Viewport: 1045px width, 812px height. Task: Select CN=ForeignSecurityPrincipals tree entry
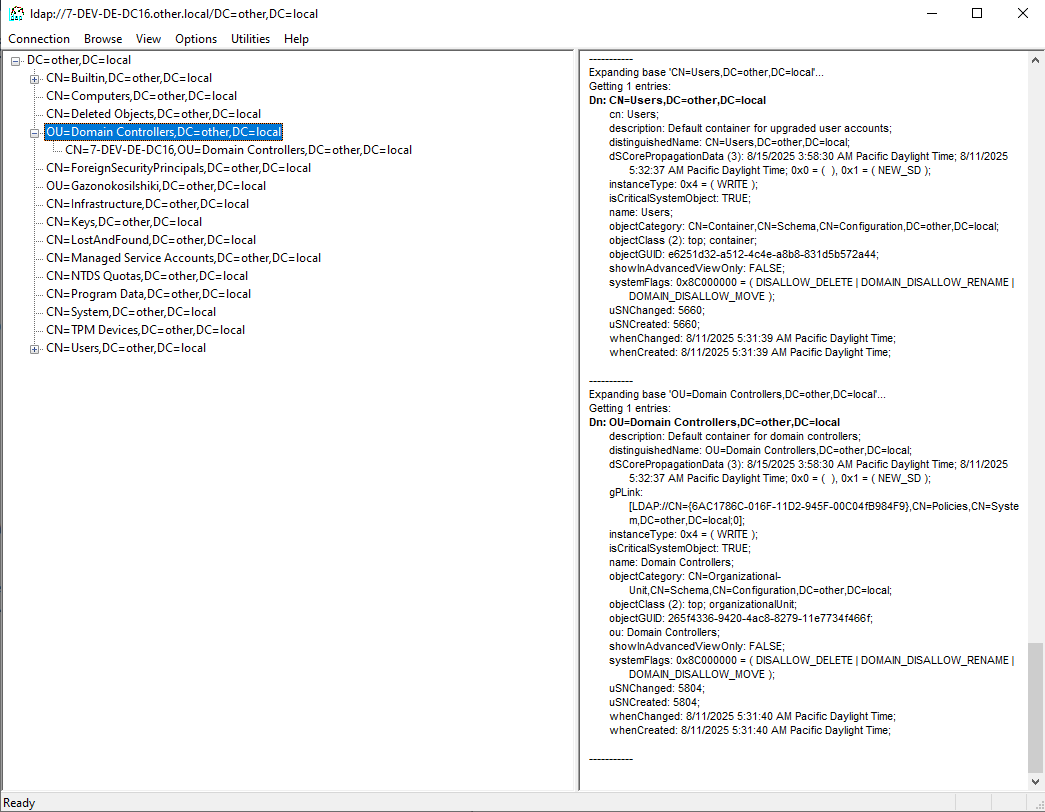click(x=178, y=168)
